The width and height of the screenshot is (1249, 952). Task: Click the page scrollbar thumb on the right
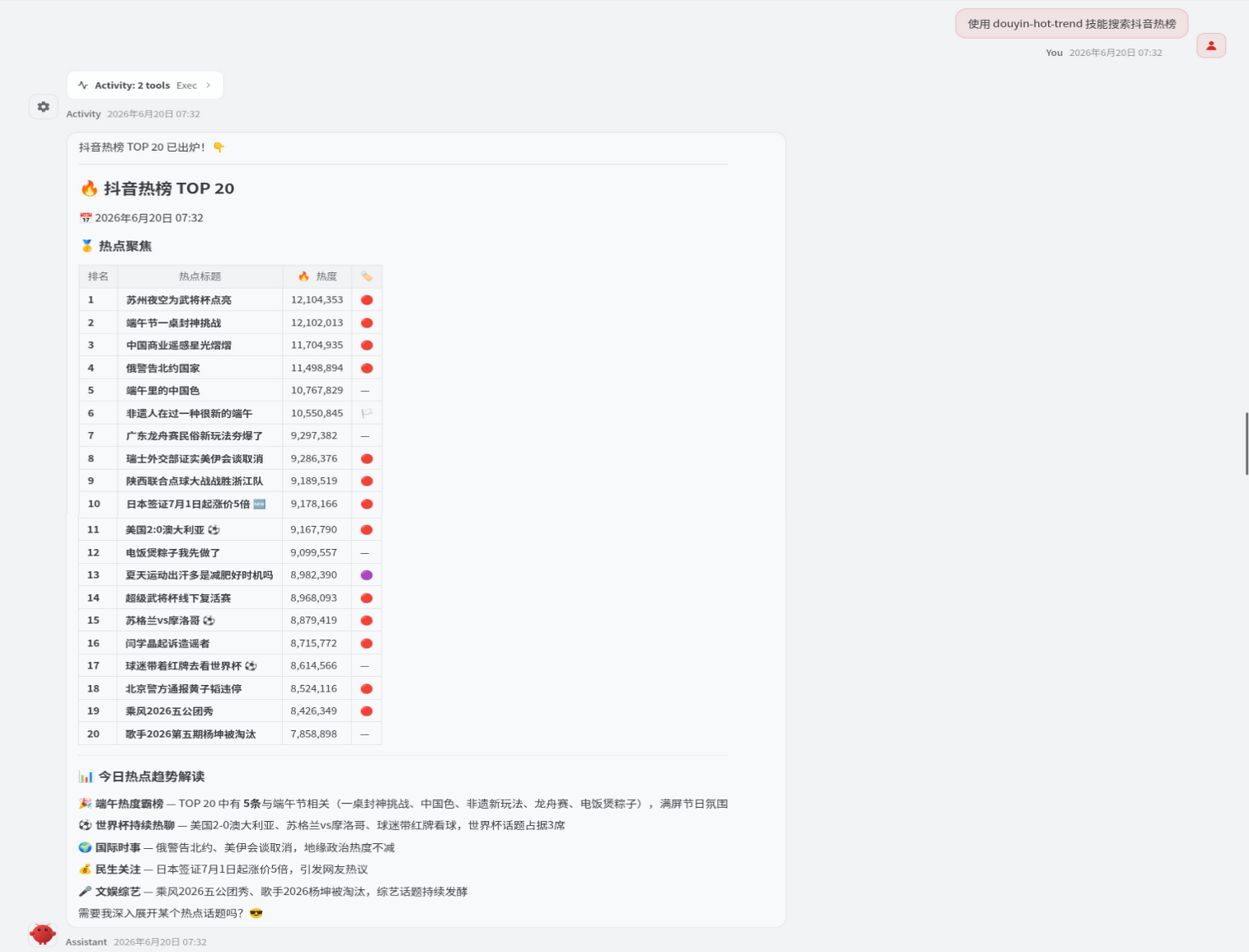[x=1247, y=443]
